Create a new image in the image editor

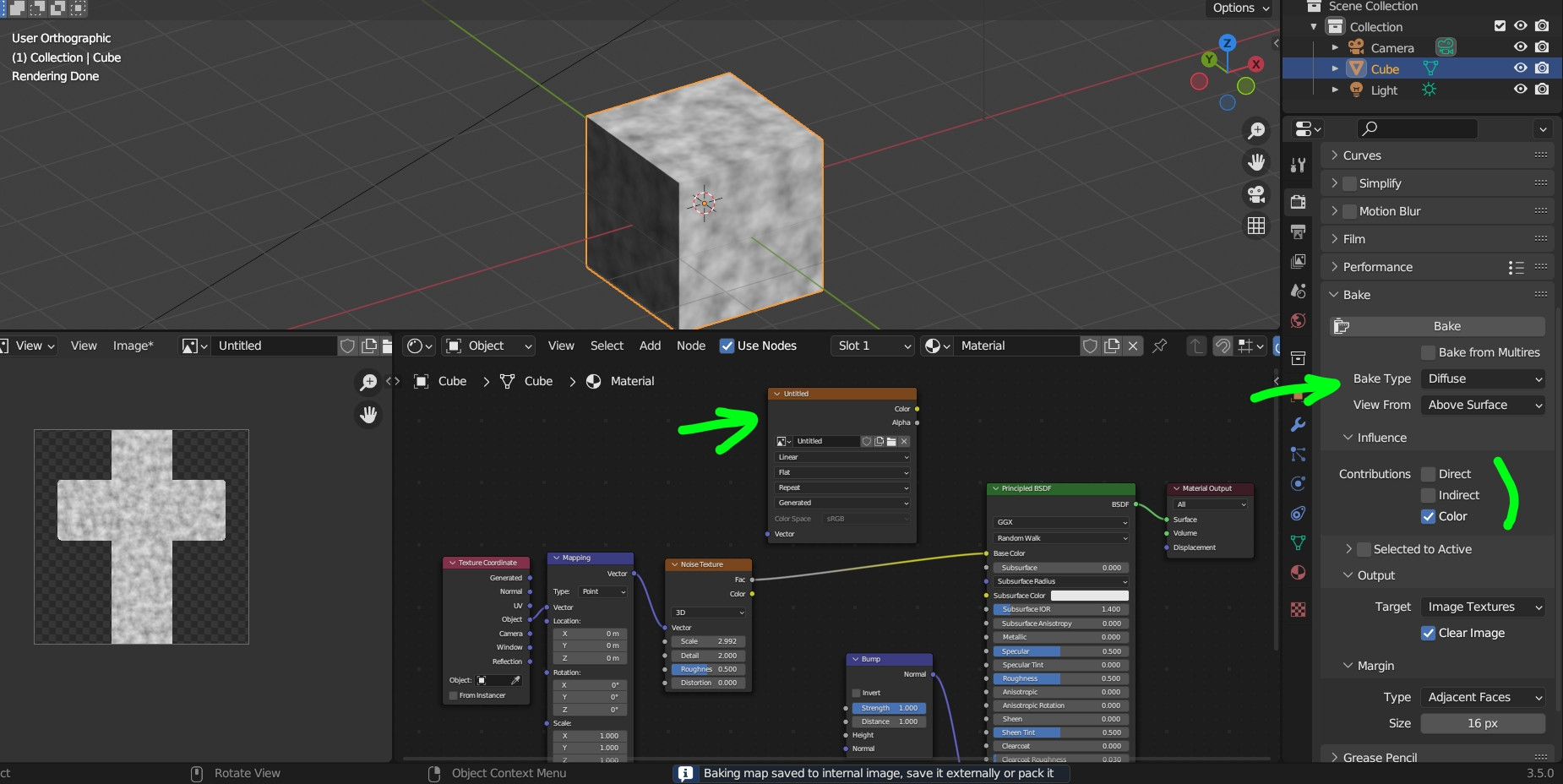(x=369, y=346)
